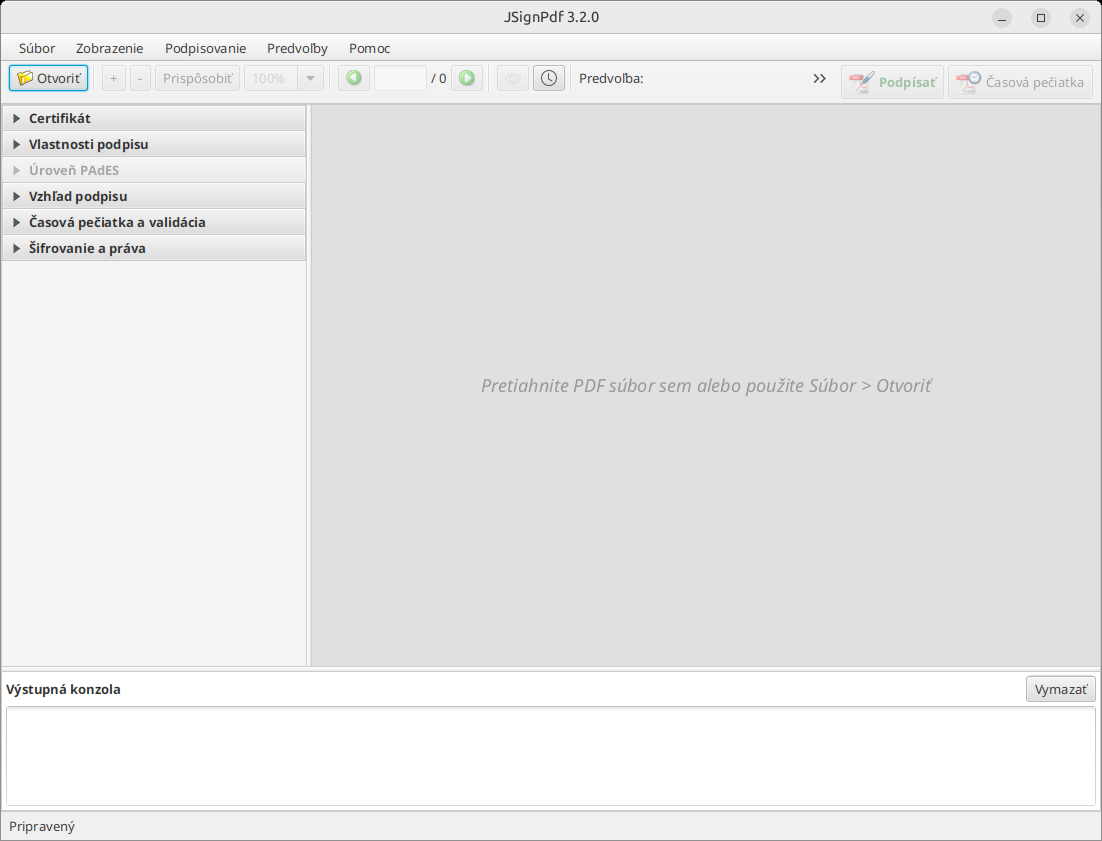Expand the Vzhľad podpisu section

pos(154,196)
